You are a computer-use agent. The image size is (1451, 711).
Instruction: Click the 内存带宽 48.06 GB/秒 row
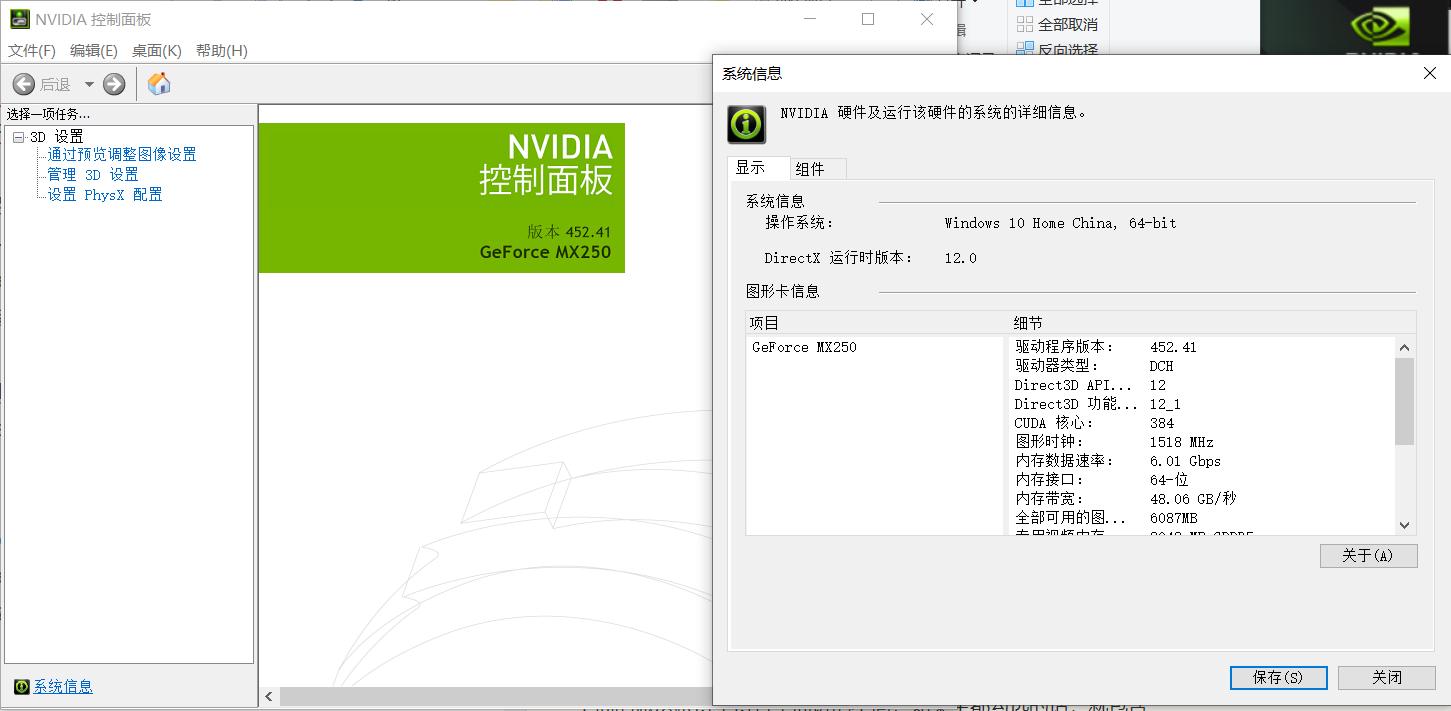coord(1203,499)
